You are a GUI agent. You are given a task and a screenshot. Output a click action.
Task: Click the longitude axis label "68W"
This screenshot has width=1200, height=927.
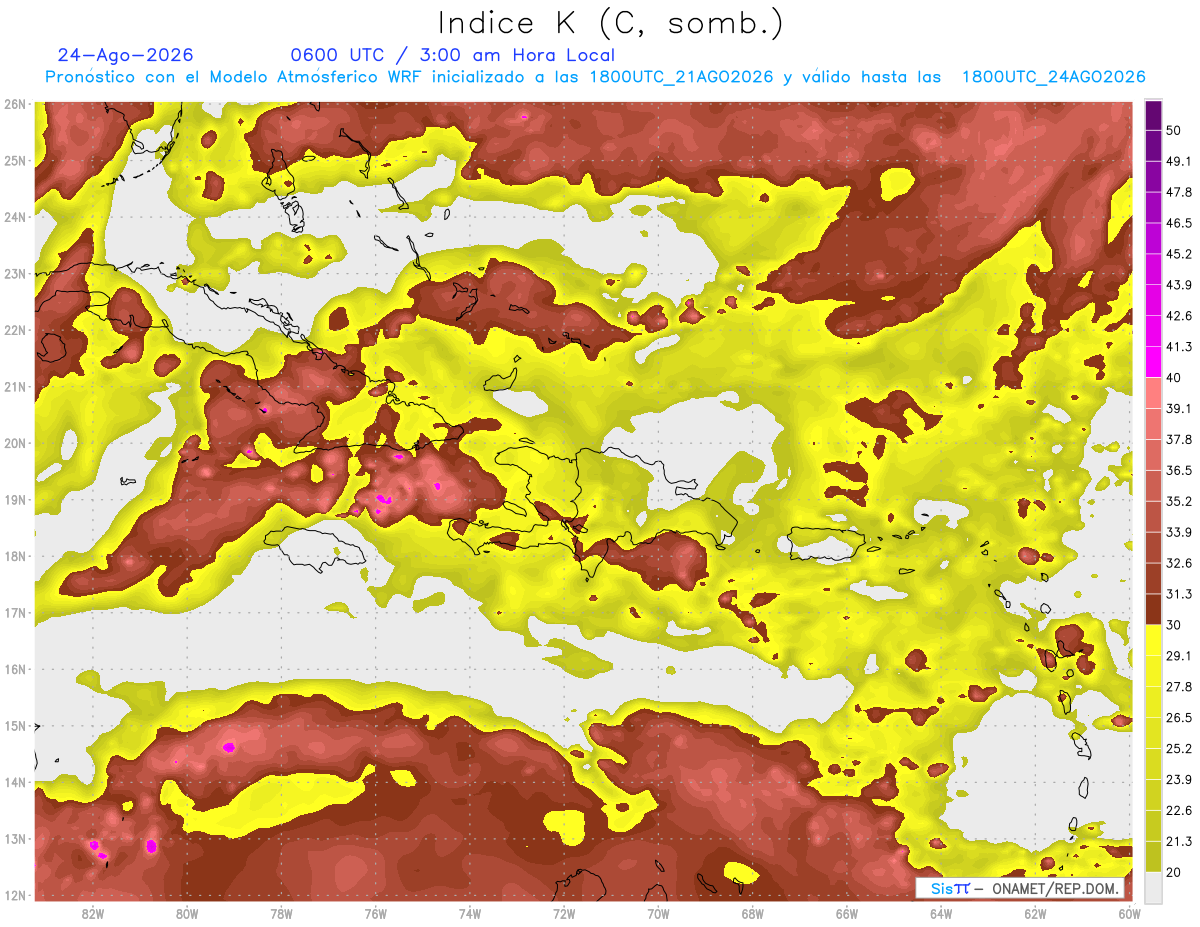[753, 913]
